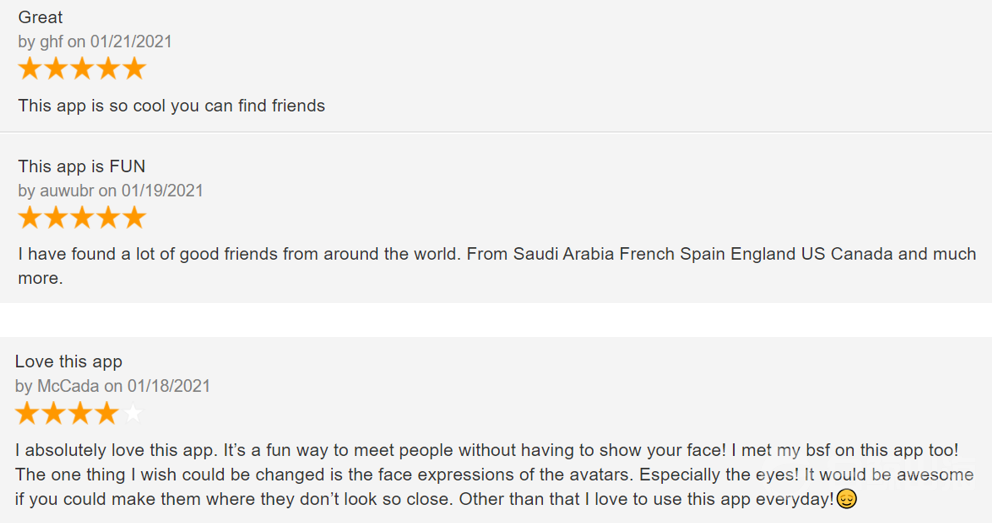The height and width of the screenshot is (523, 992).
Task: Open the "Love this app" review title
Action: coord(68,361)
